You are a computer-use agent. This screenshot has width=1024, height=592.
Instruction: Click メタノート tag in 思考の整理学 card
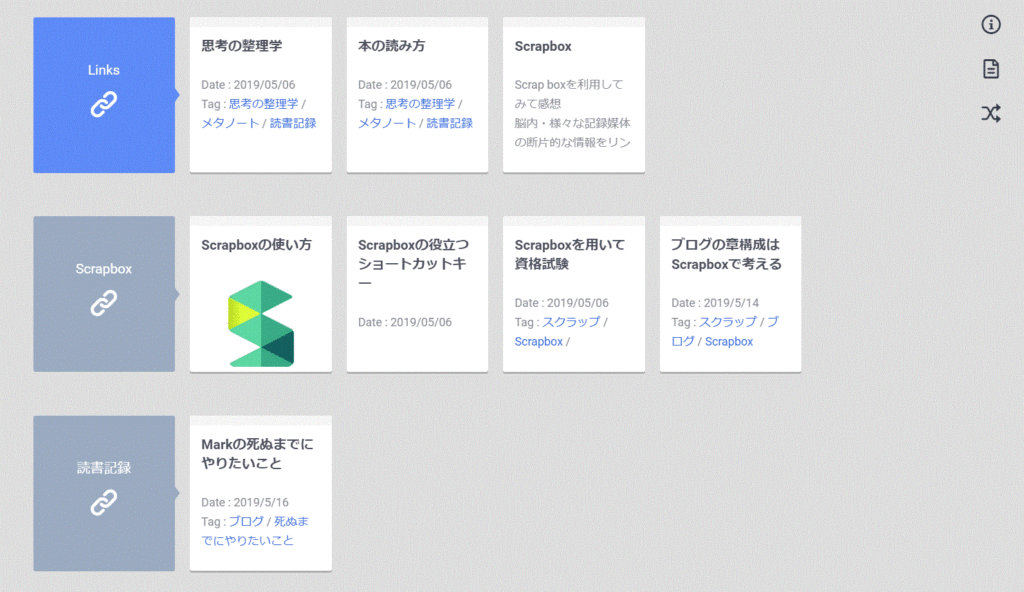coord(231,123)
